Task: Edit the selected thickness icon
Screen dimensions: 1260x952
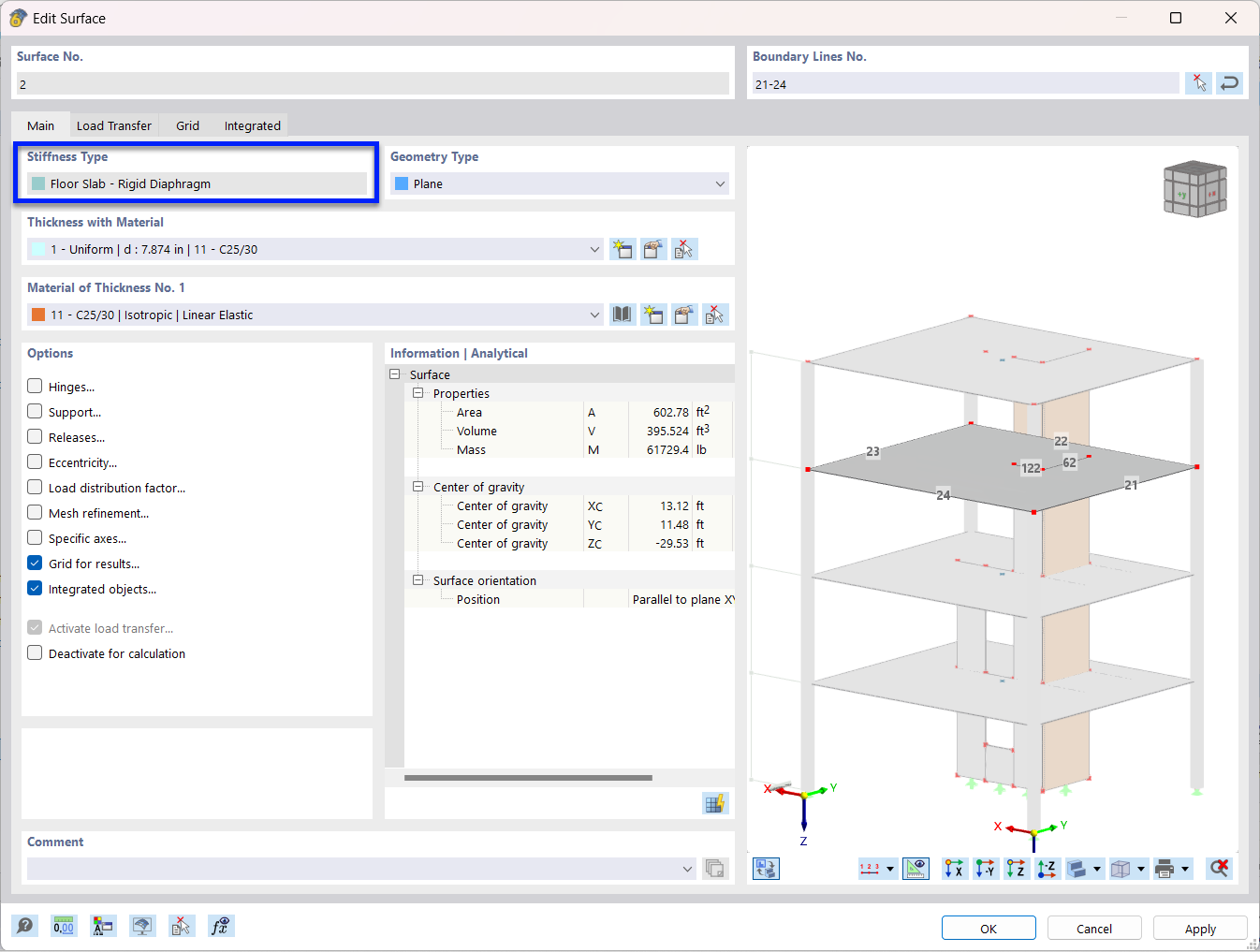Action: (653, 249)
